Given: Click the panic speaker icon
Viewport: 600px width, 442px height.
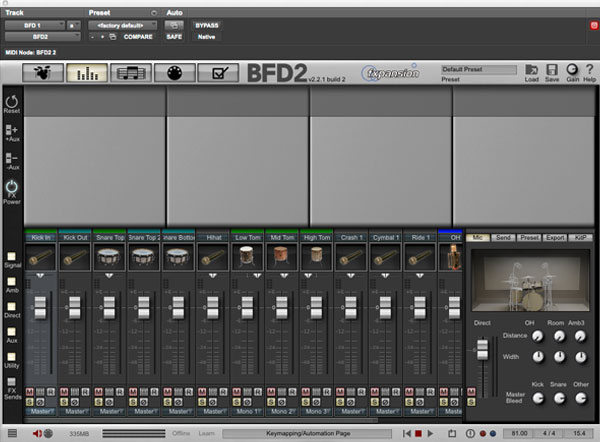Looking at the screenshot, I should point(37,434).
